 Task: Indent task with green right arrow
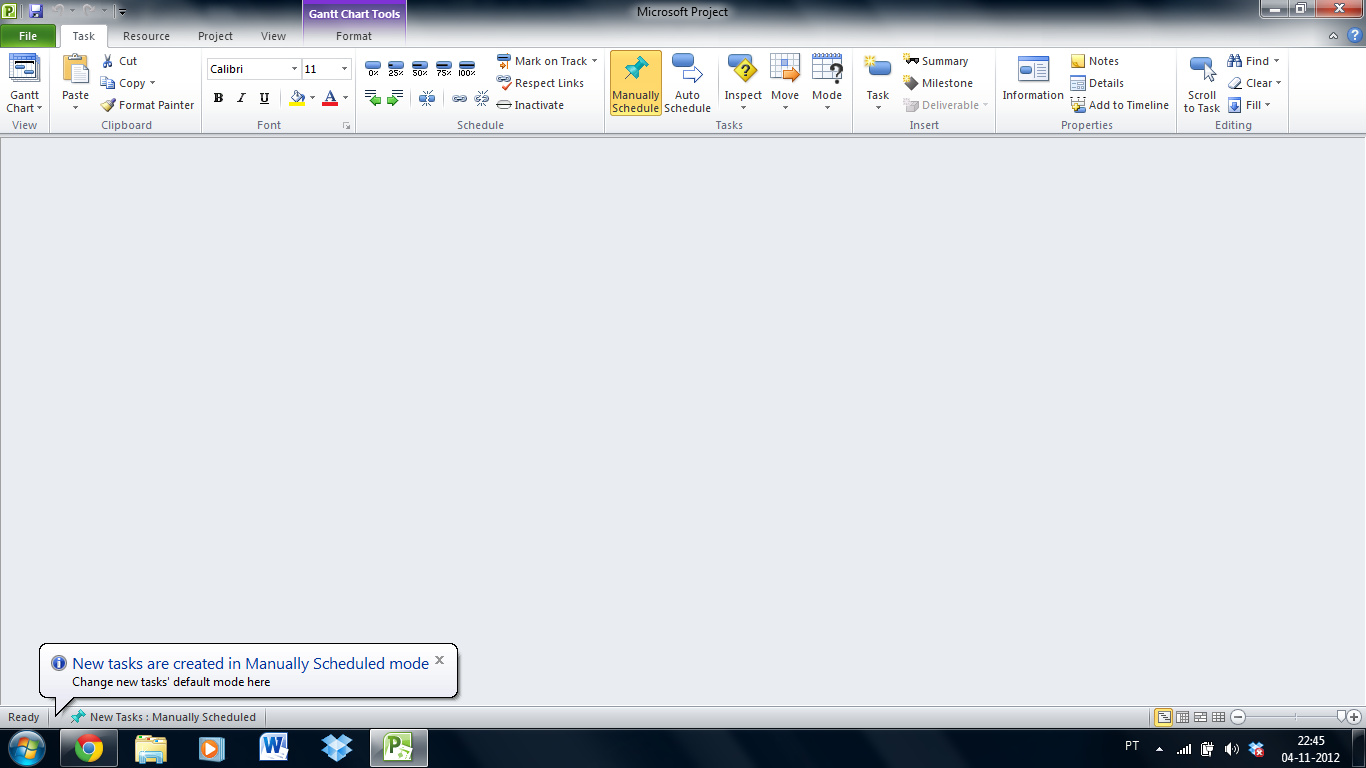pos(395,98)
